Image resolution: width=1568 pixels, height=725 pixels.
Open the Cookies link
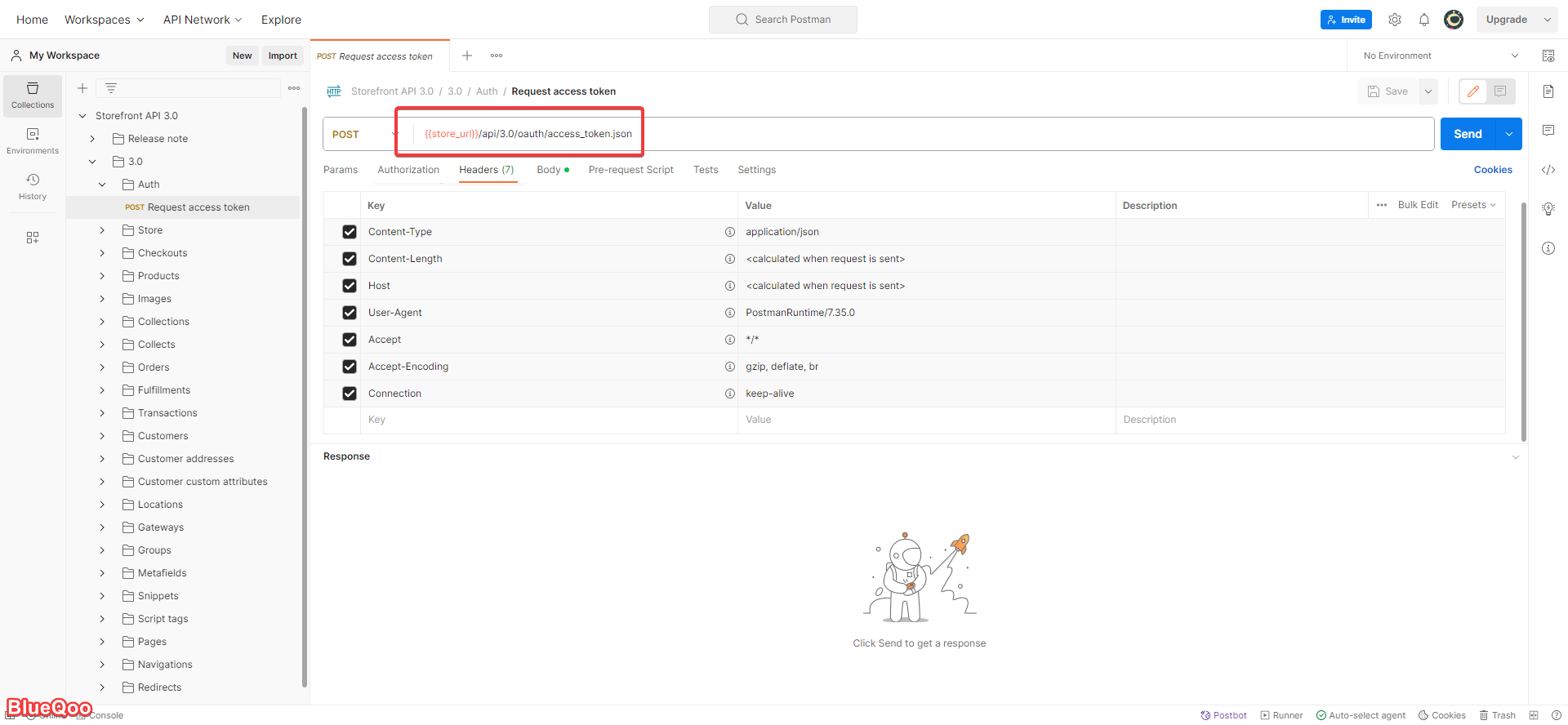1493,170
